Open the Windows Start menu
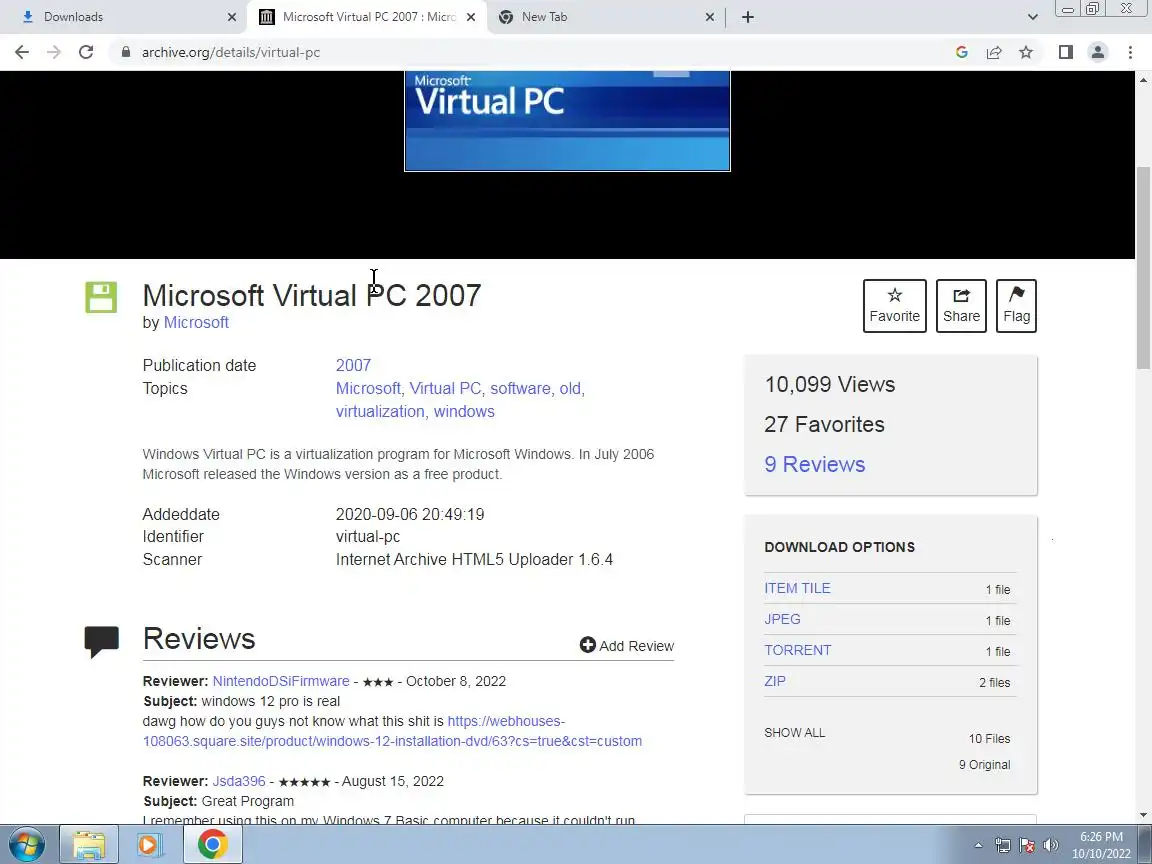The height and width of the screenshot is (864, 1152). pyautogui.click(x=26, y=845)
